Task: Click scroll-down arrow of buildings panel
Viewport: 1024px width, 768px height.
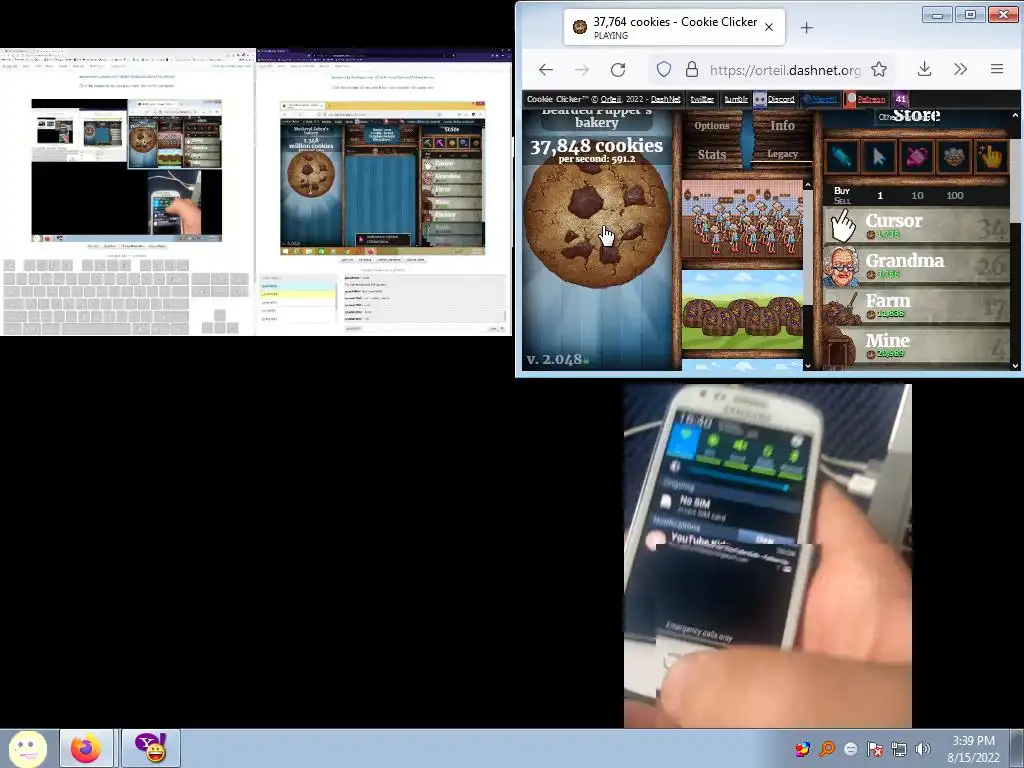Action: 808,366
